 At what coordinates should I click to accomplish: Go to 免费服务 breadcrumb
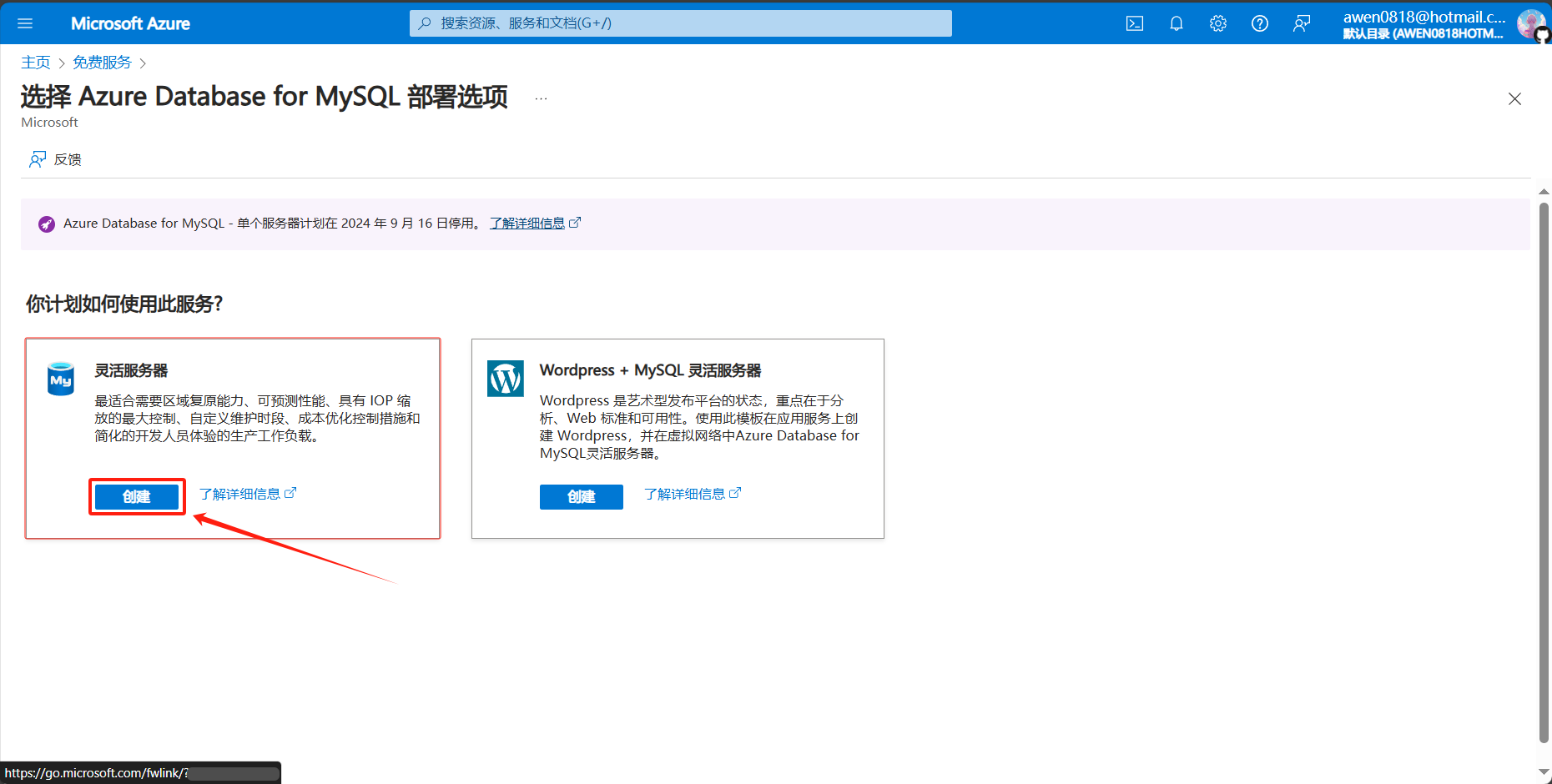tap(102, 63)
